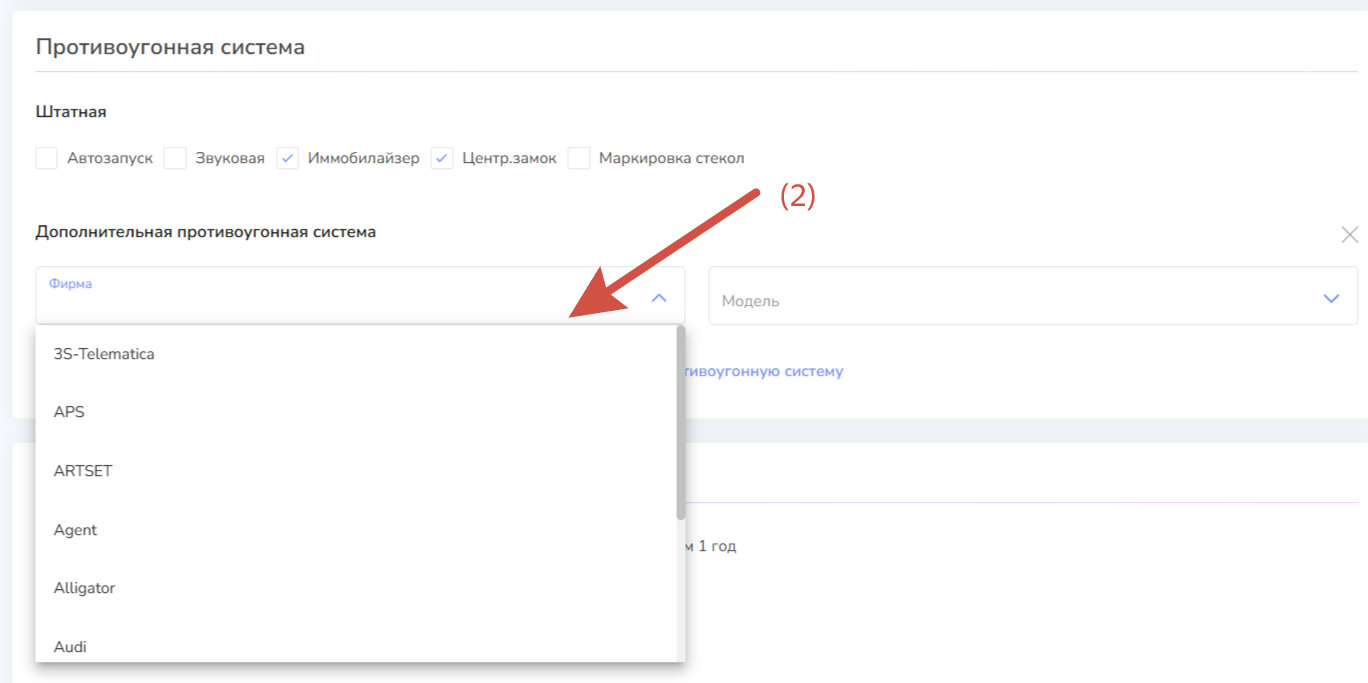Image resolution: width=1368 pixels, height=683 pixels.
Task: Disable the Центр.замок checkbox
Action: (442, 158)
